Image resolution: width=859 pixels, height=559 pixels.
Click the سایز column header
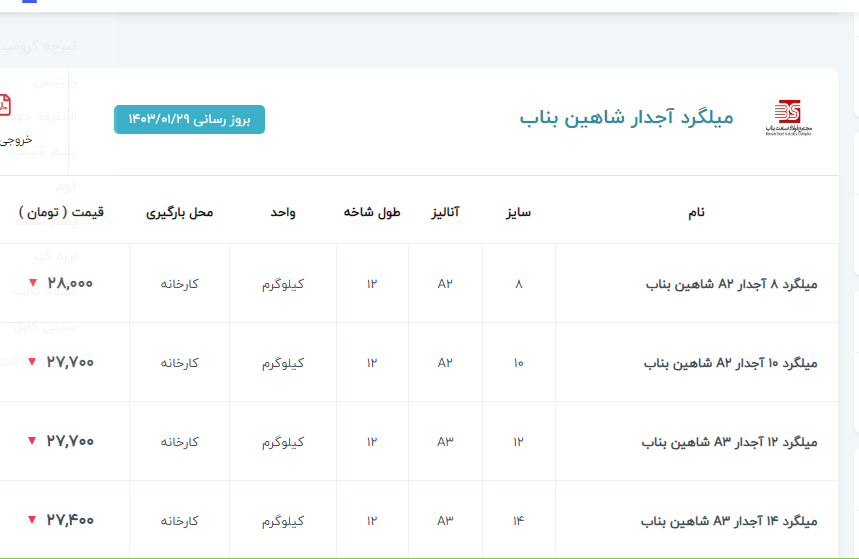[518, 213]
